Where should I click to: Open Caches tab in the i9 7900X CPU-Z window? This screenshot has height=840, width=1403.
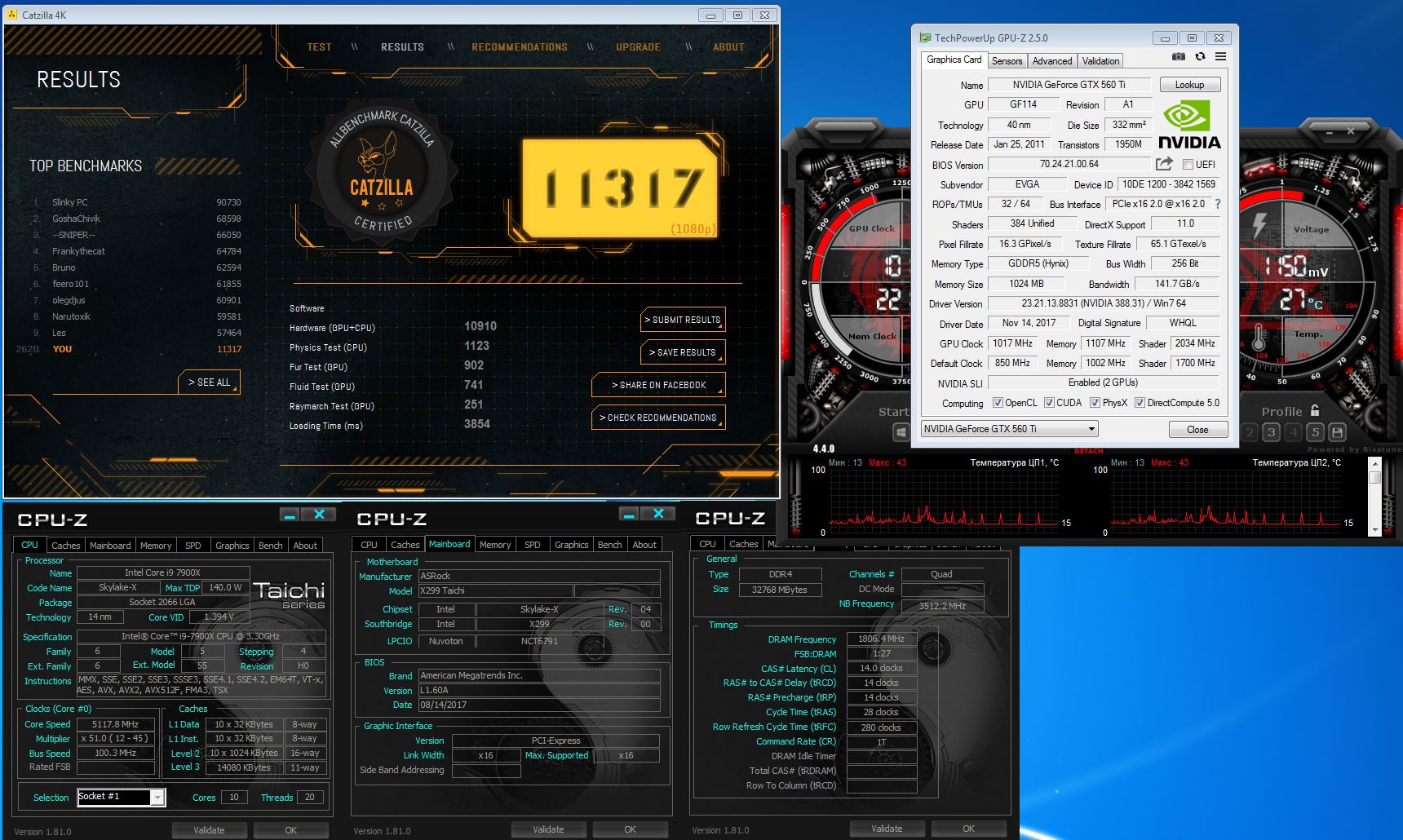point(65,546)
